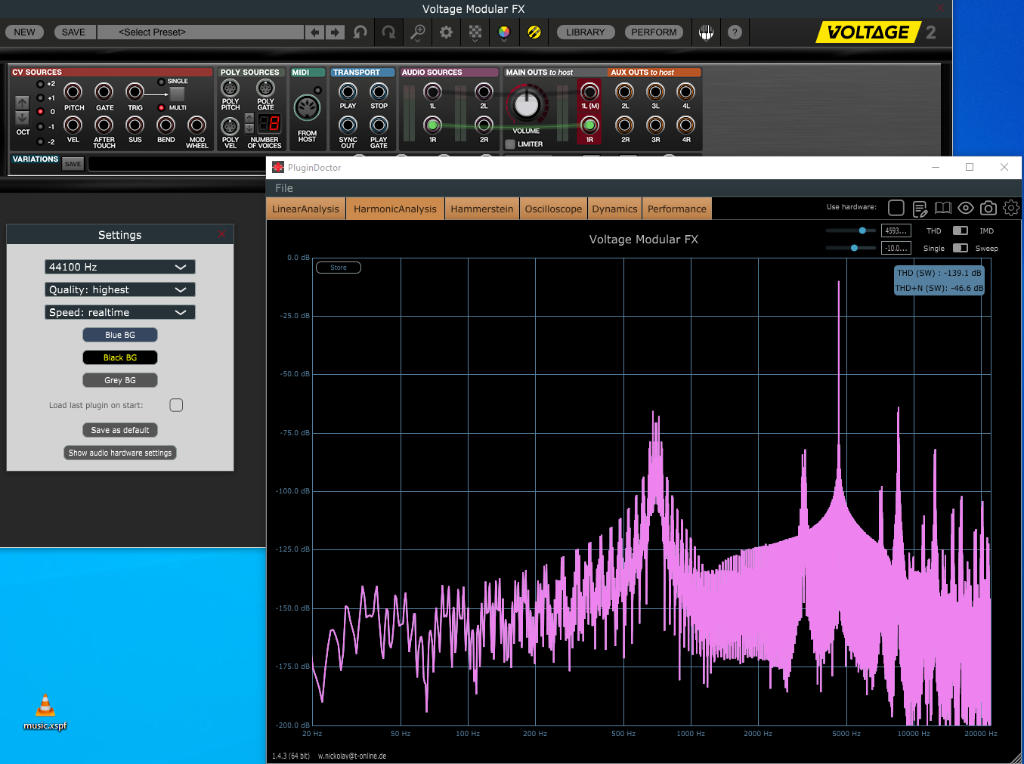Switch to the Dynamics tab
Image resolution: width=1024 pixels, height=764 pixels.
click(615, 209)
